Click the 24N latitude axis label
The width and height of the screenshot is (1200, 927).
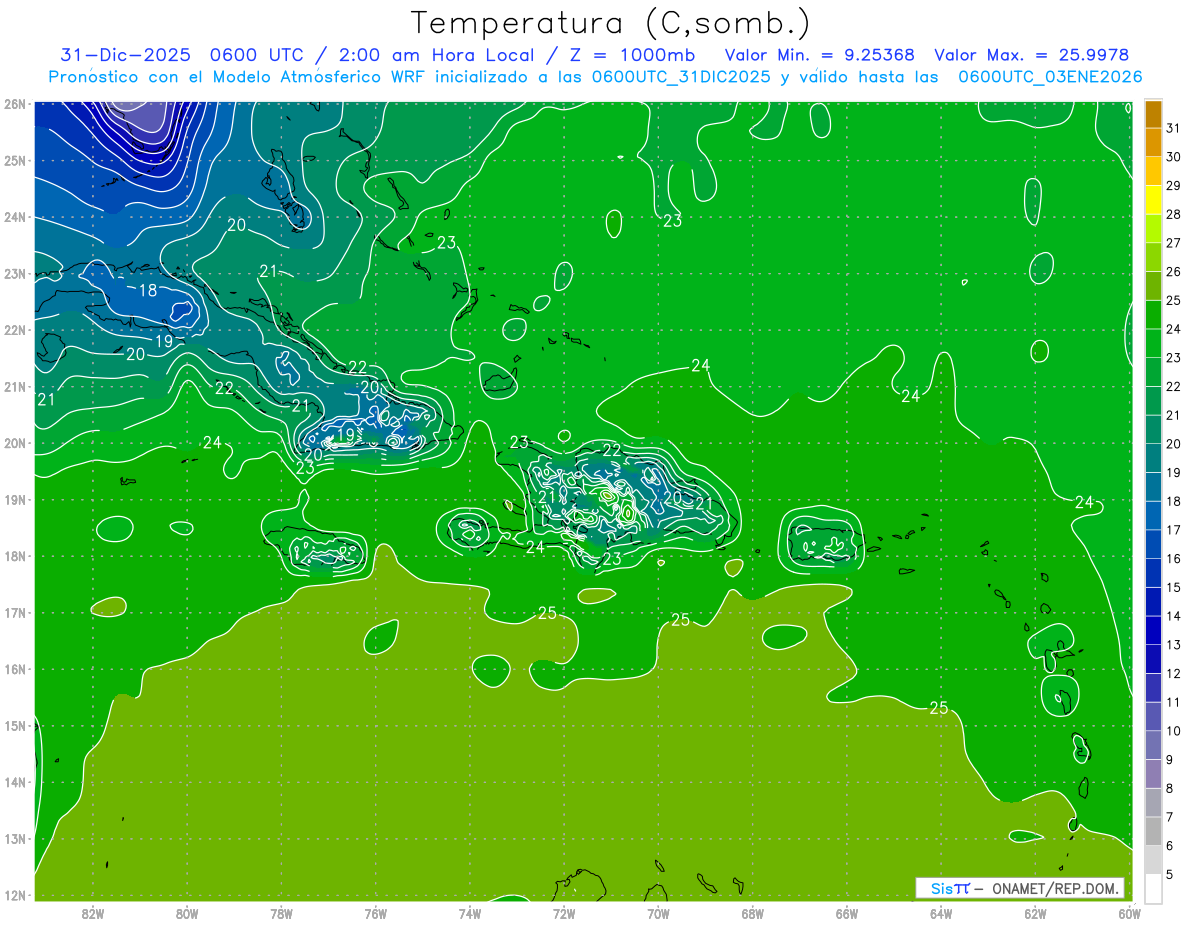coord(15,217)
